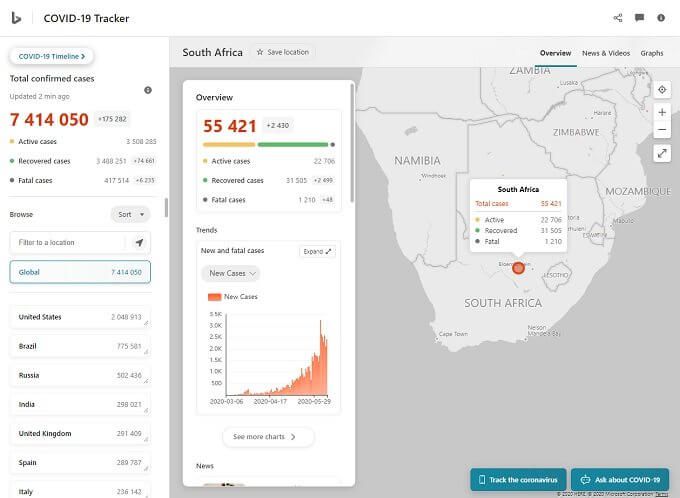Click the ZIMBABWE map label
The image size is (680, 498).
point(576,132)
